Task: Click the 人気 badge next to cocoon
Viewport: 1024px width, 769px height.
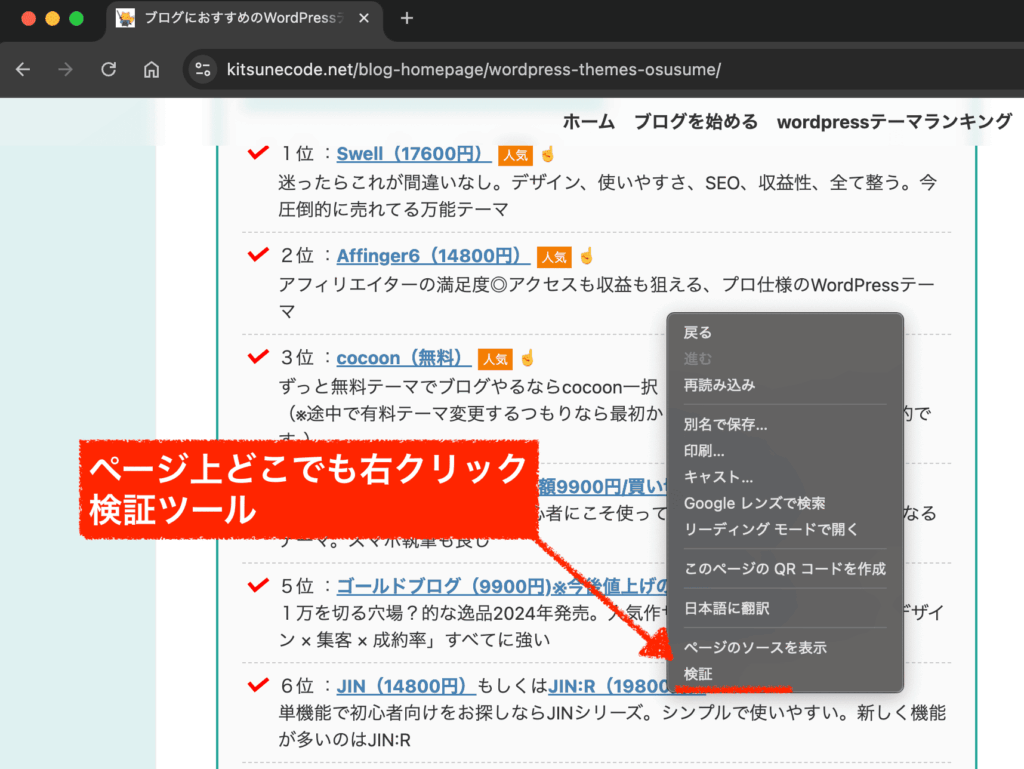Action: click(495, 359)
